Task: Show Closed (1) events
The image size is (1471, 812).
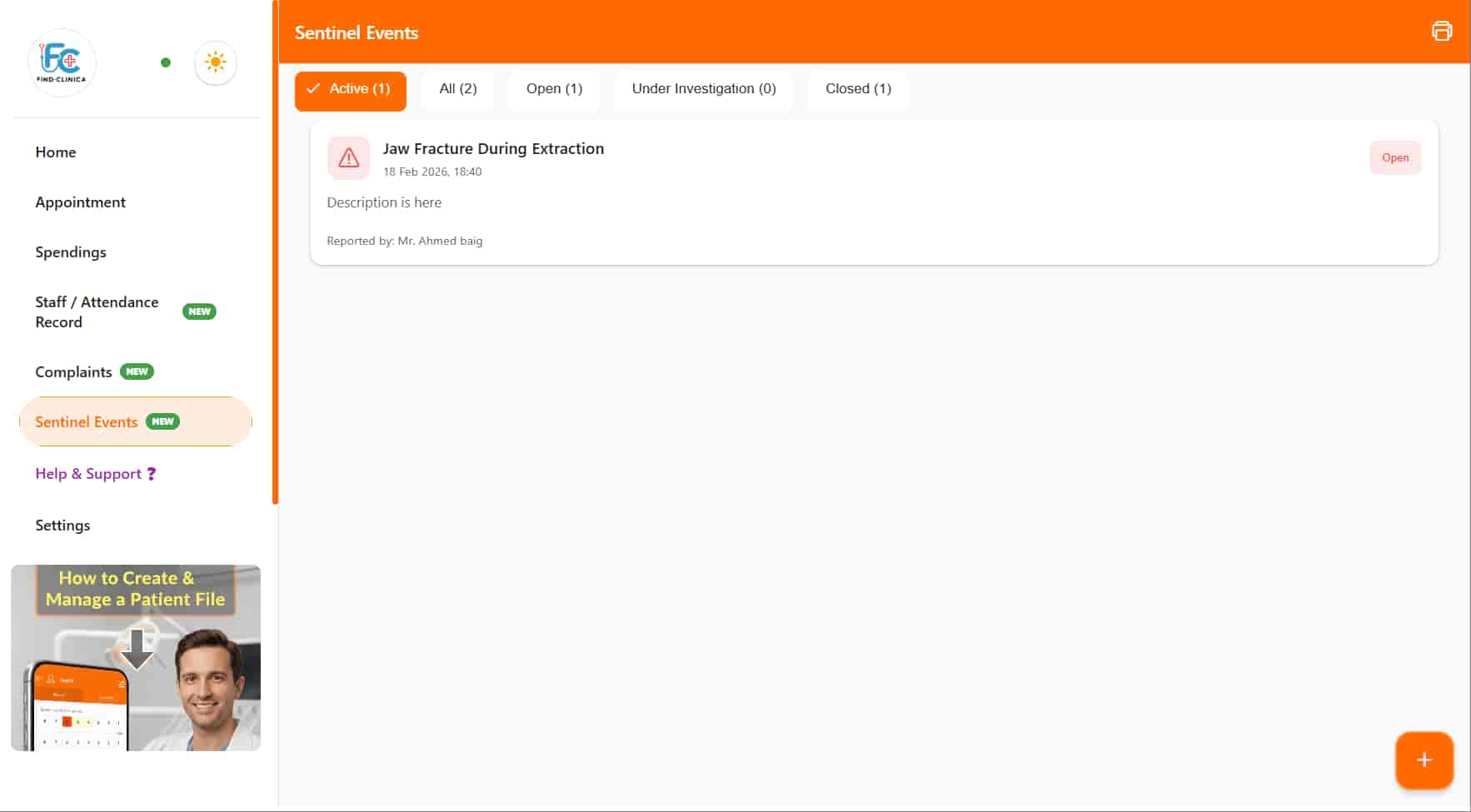Action: tap(857, 89)
